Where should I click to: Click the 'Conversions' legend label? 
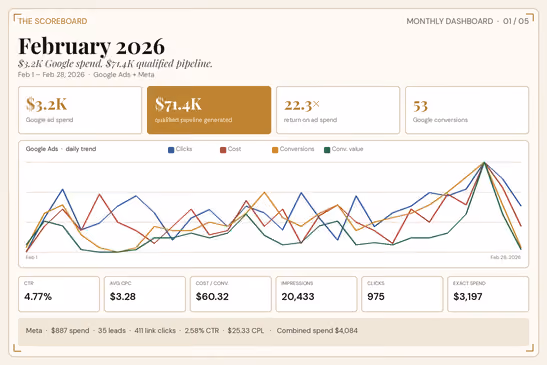pyautogui.click(x=297, y=149)
